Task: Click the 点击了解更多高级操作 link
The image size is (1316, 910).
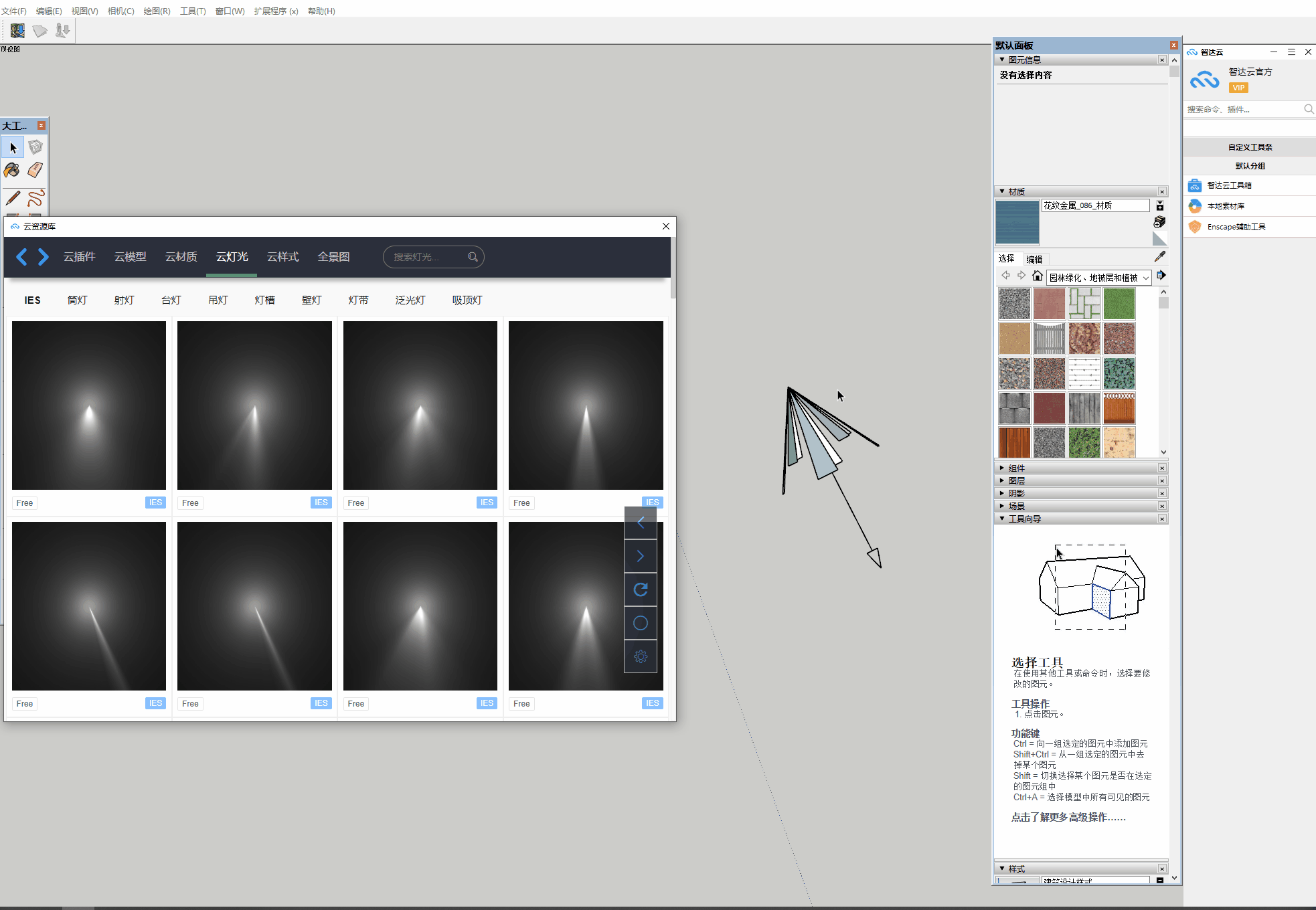Action: point(1068,818)
